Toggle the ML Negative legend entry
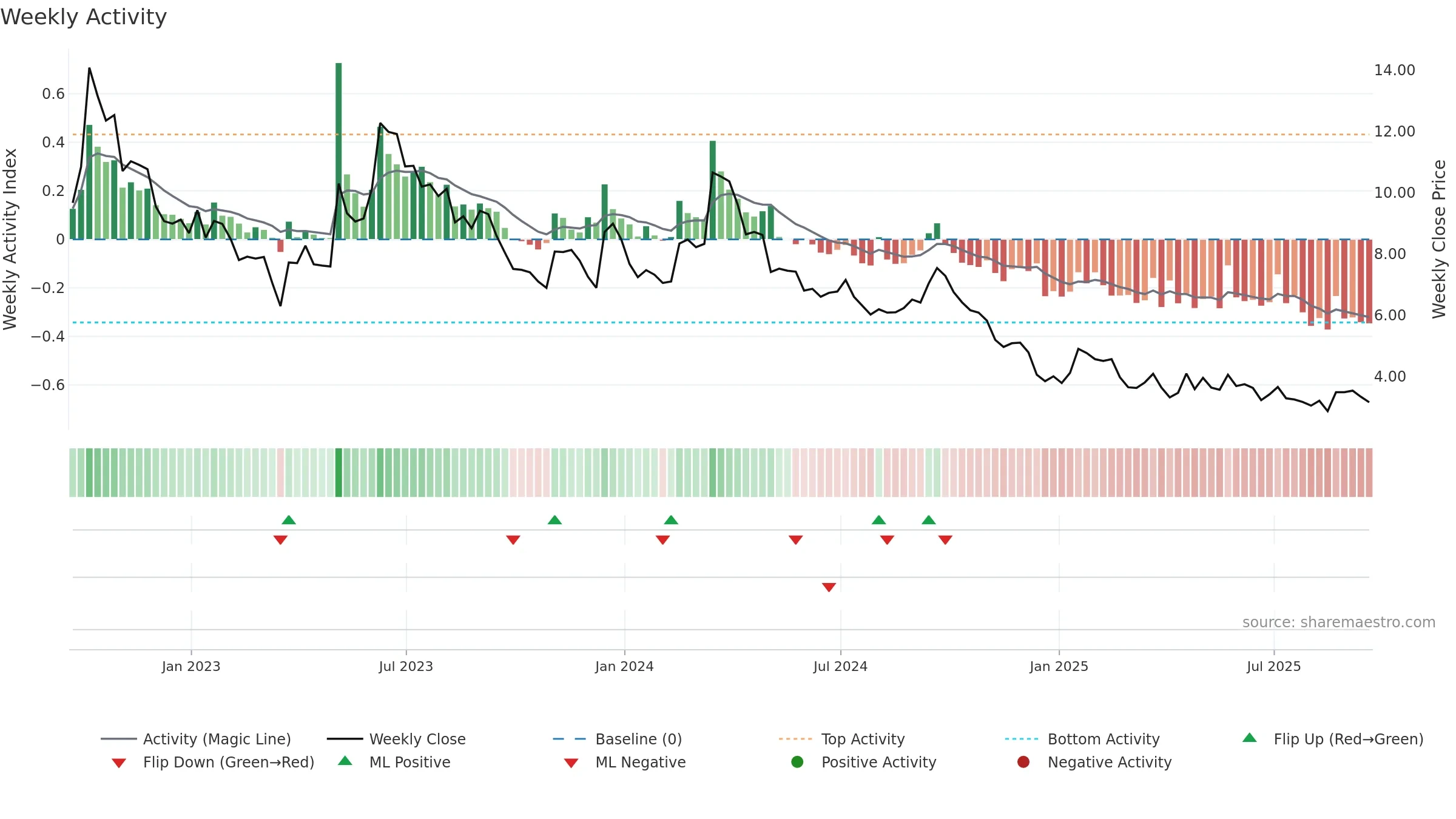 tap(624, 762)
